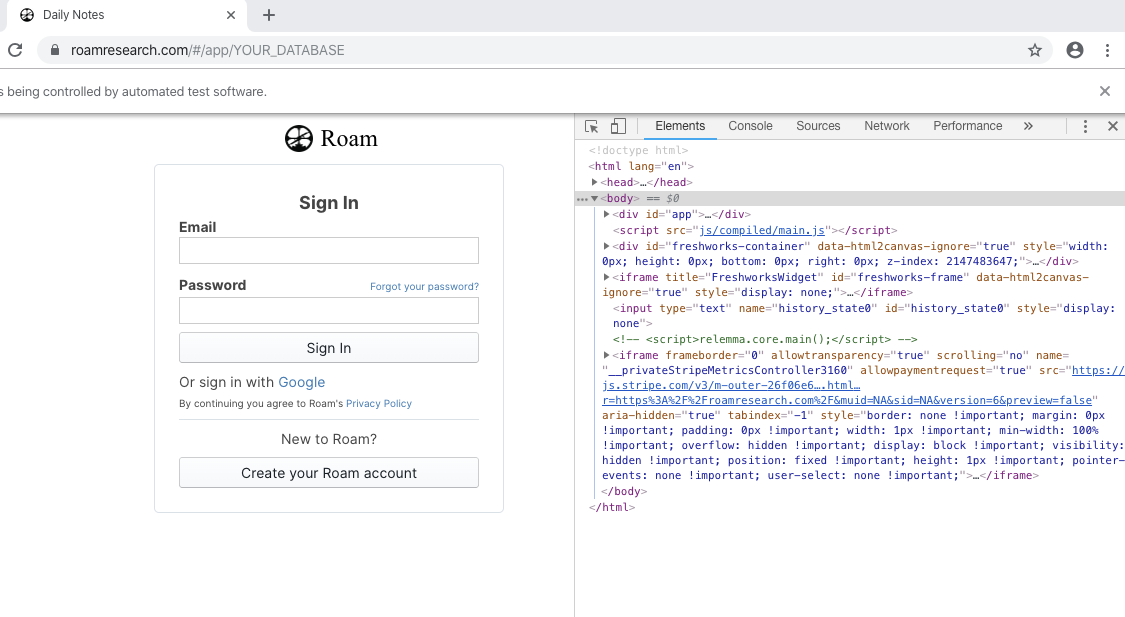Screen dimensions: 1125x617
Task: Select the closing </body> tag line
Action: (624, 491)
